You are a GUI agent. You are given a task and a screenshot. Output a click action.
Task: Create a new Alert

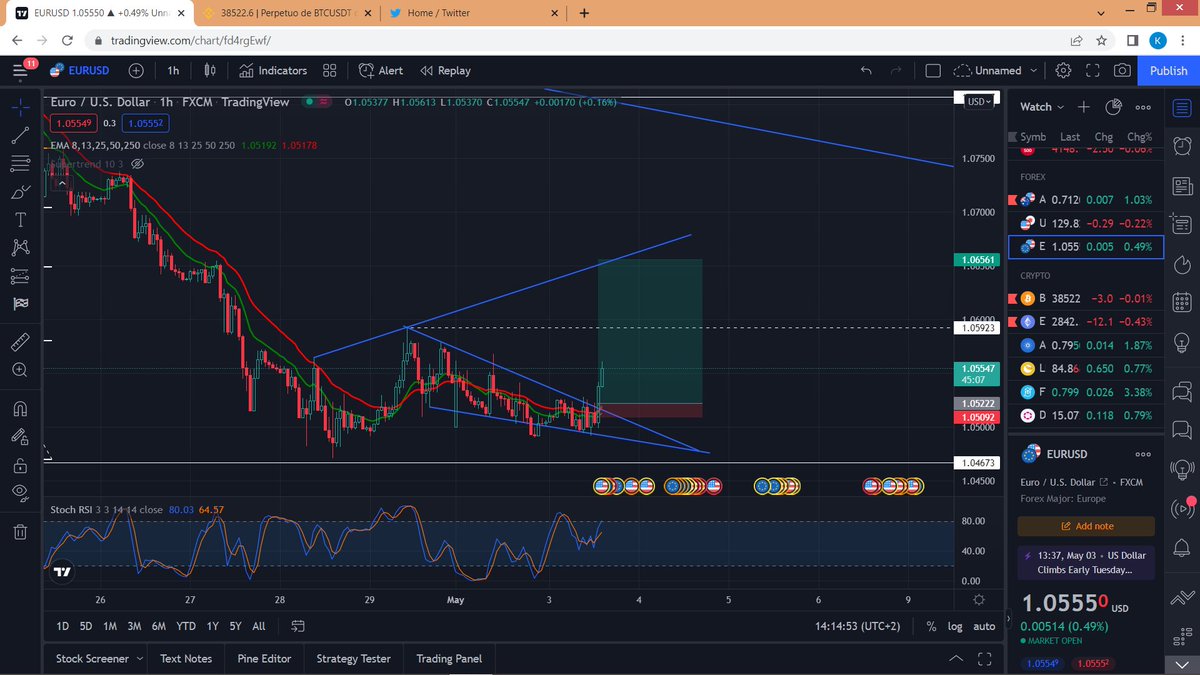(x=380, y=71)
